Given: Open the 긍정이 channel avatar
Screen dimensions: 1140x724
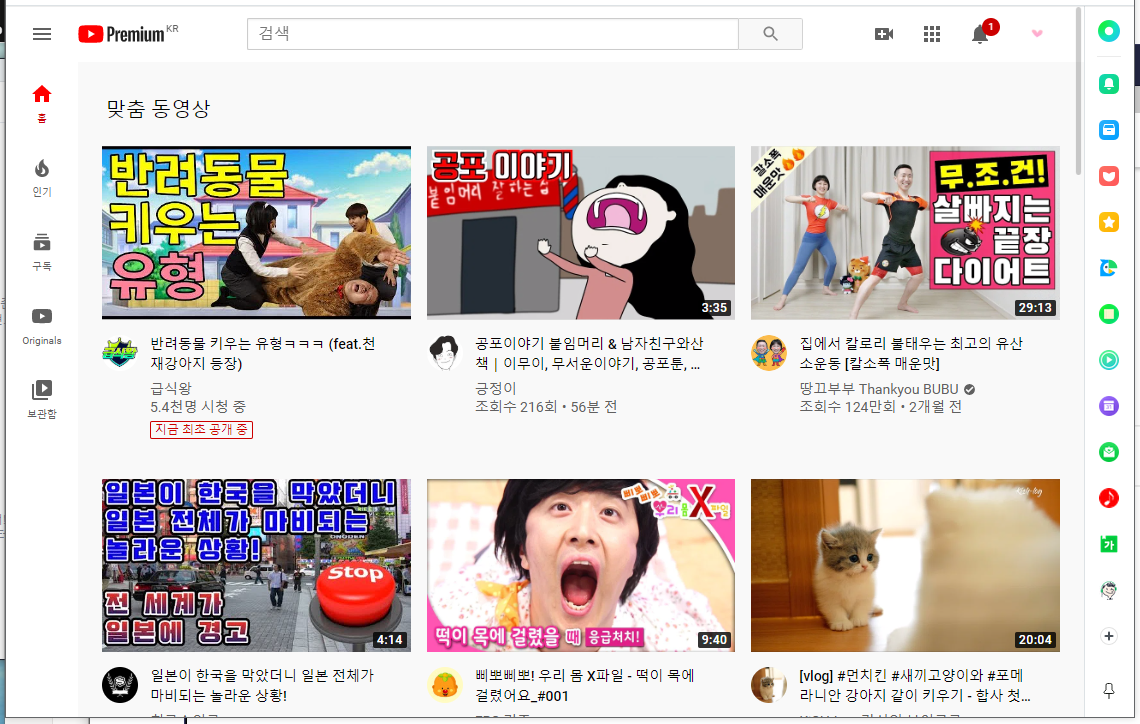Looking at the screenshot, I should [x=444, y=353].
